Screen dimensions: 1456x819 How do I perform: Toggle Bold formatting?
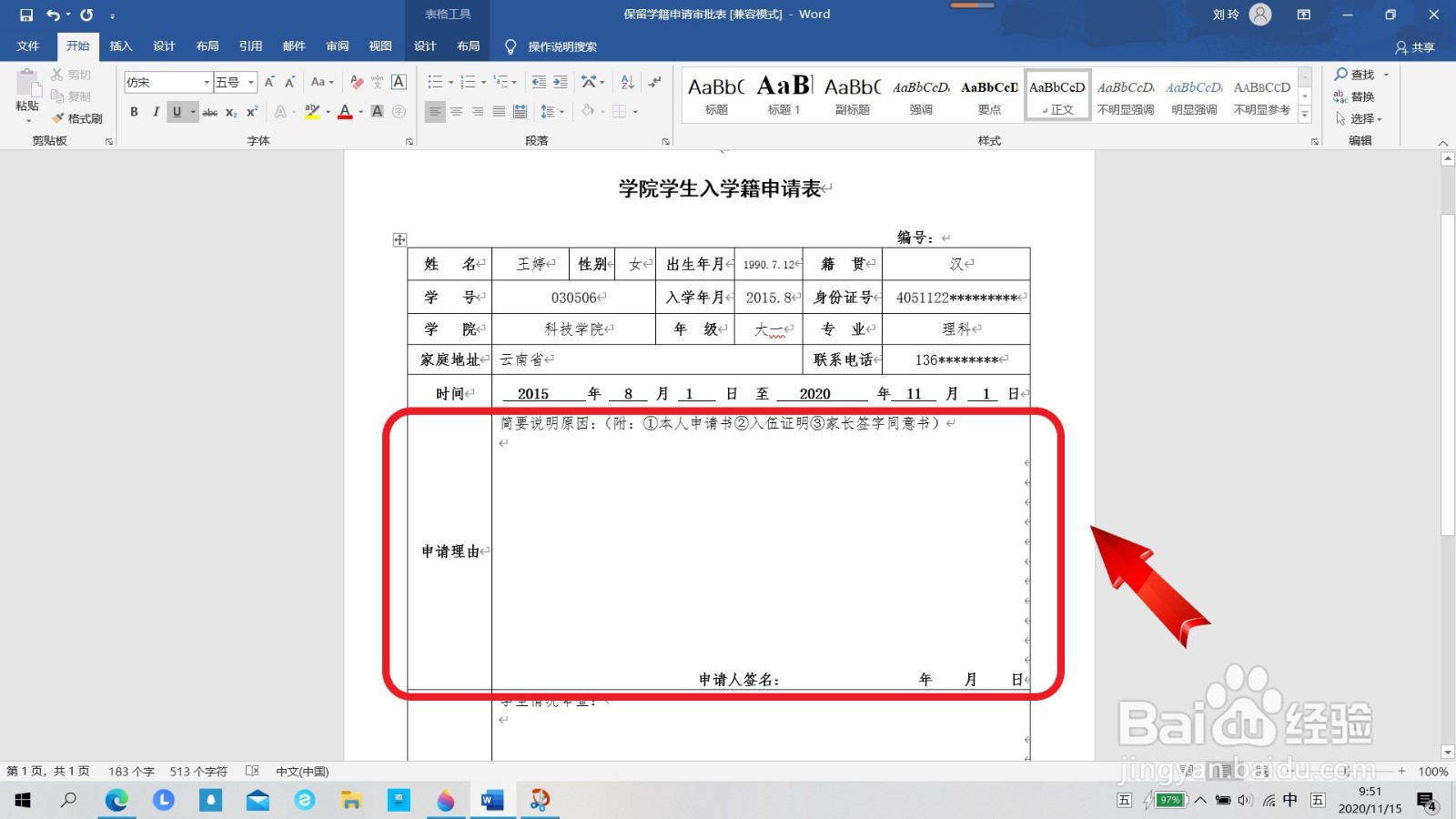(x=135, y=112)
